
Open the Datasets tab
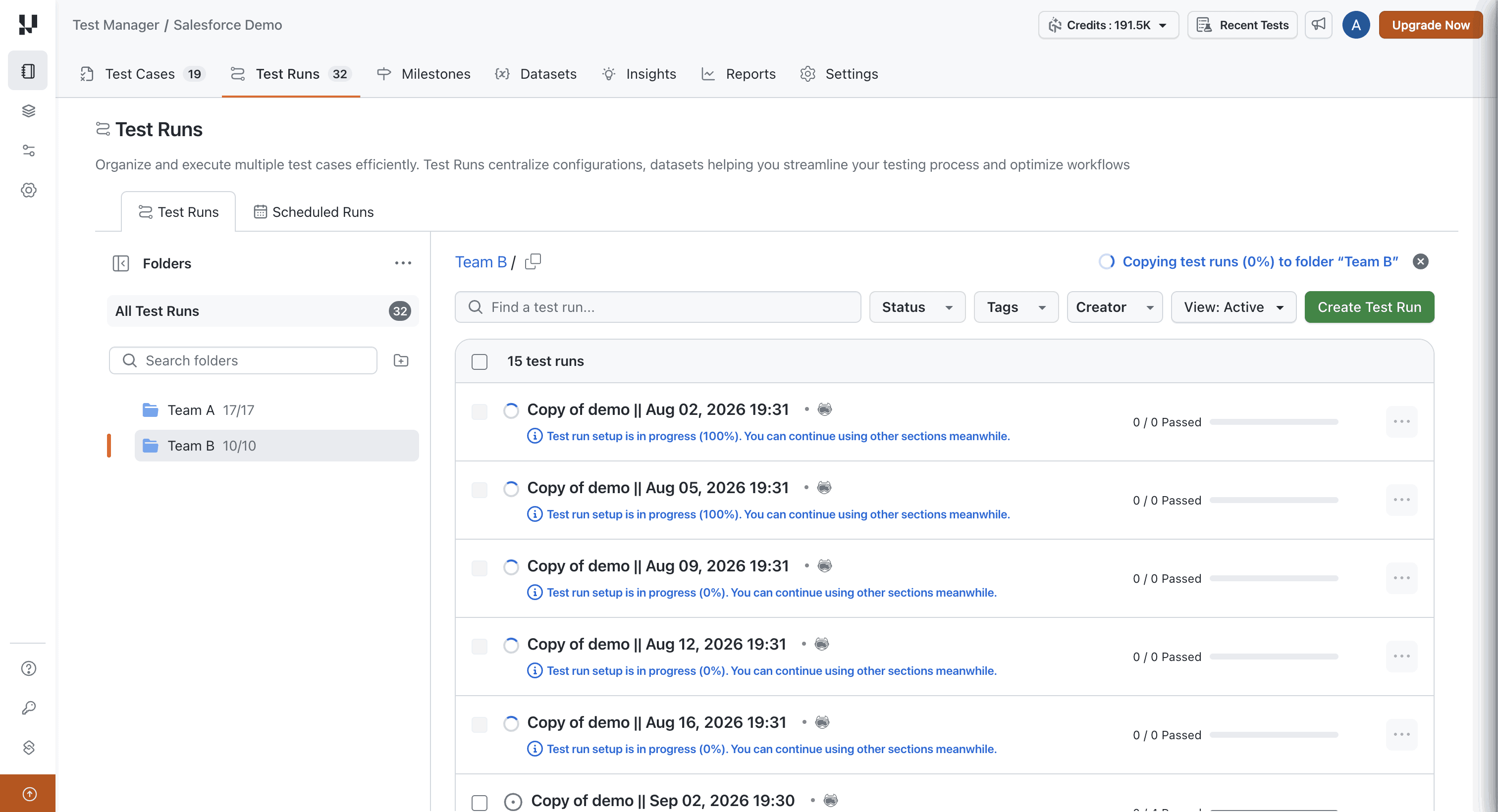pos(535,74)
